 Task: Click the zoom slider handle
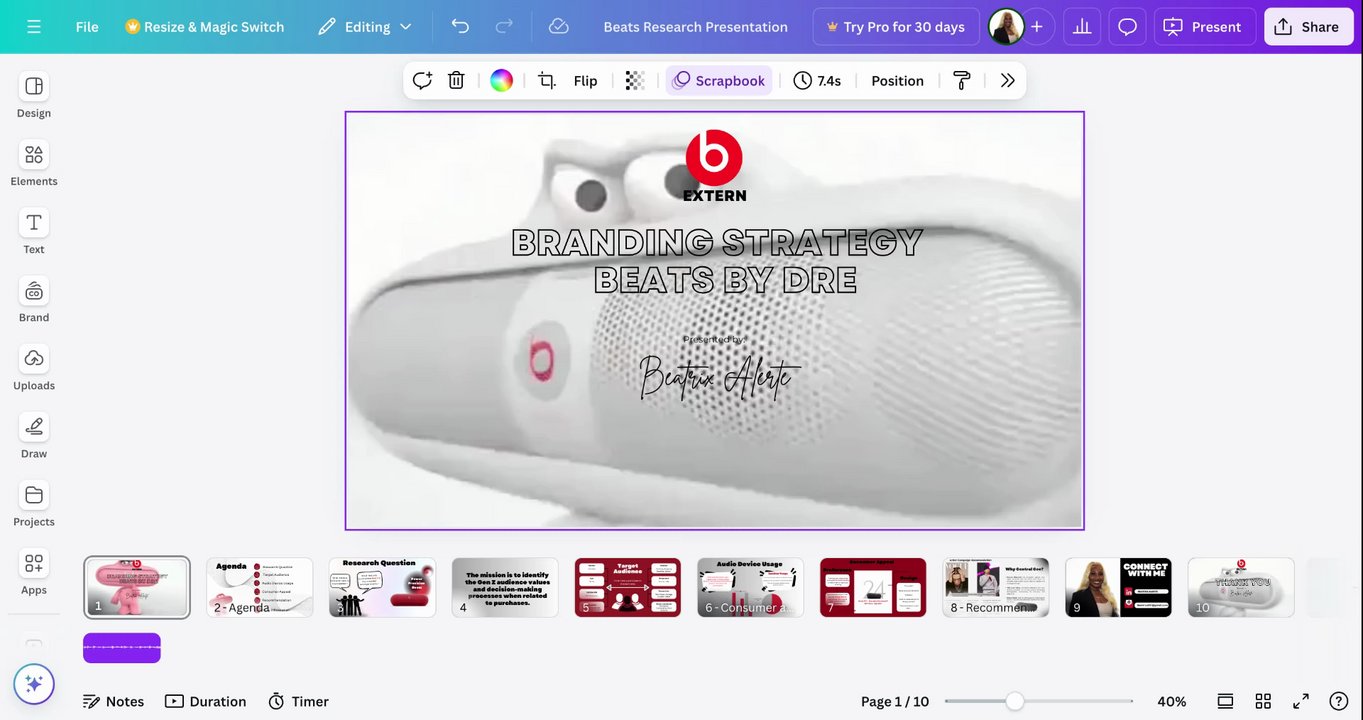[1015, 702]
